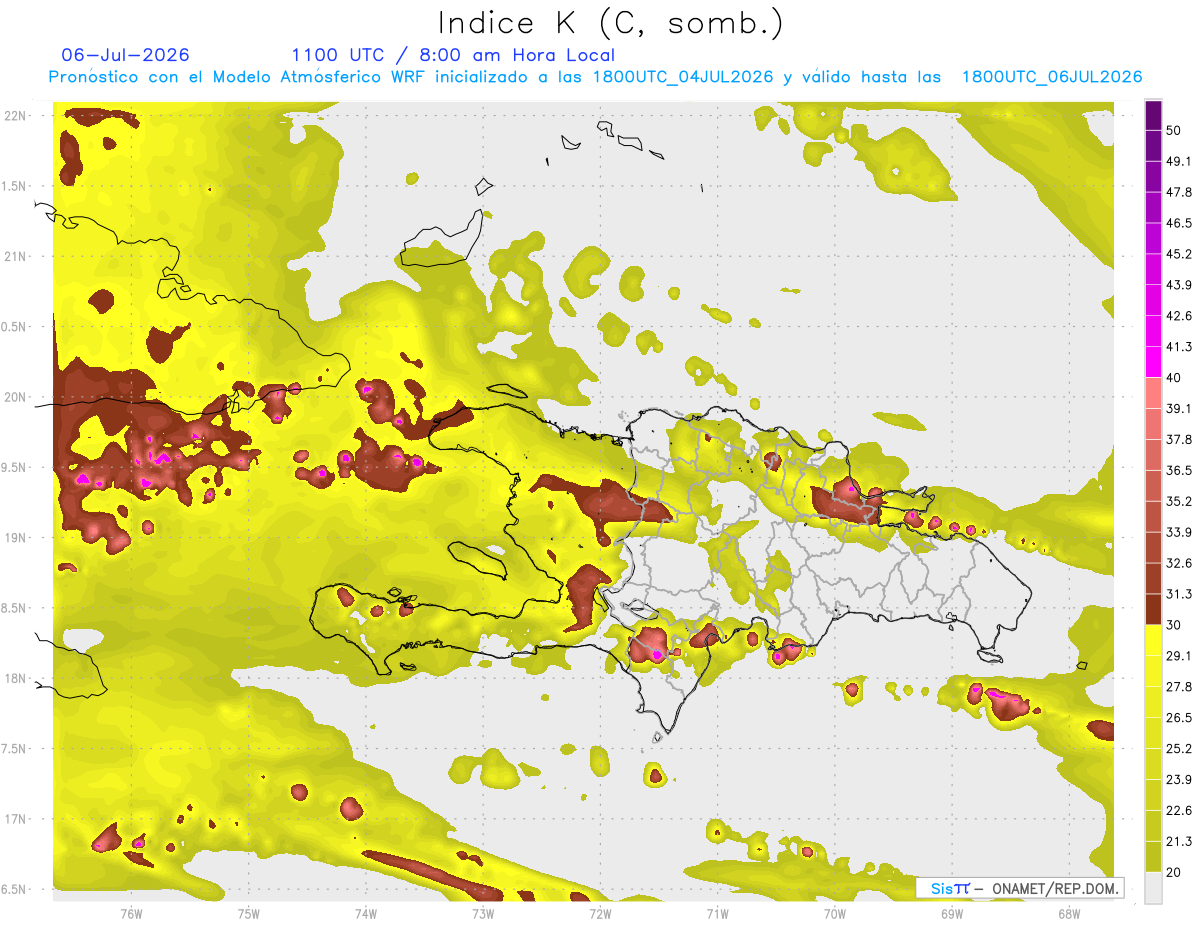This screenshot has height=927, width=1200.
Task: Click the 'SisTT - ONAMET/REP.DOM.' credit label
Action: point(1020,887)
